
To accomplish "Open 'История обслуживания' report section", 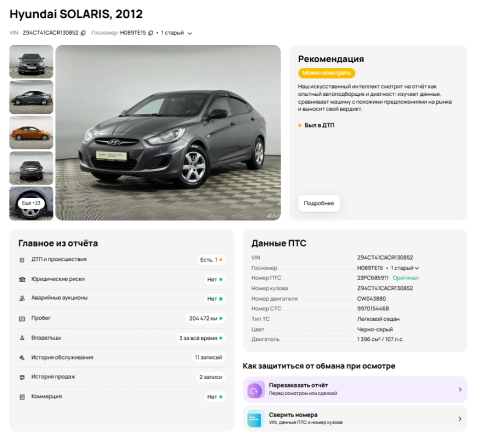I will (x=122, y=358).
